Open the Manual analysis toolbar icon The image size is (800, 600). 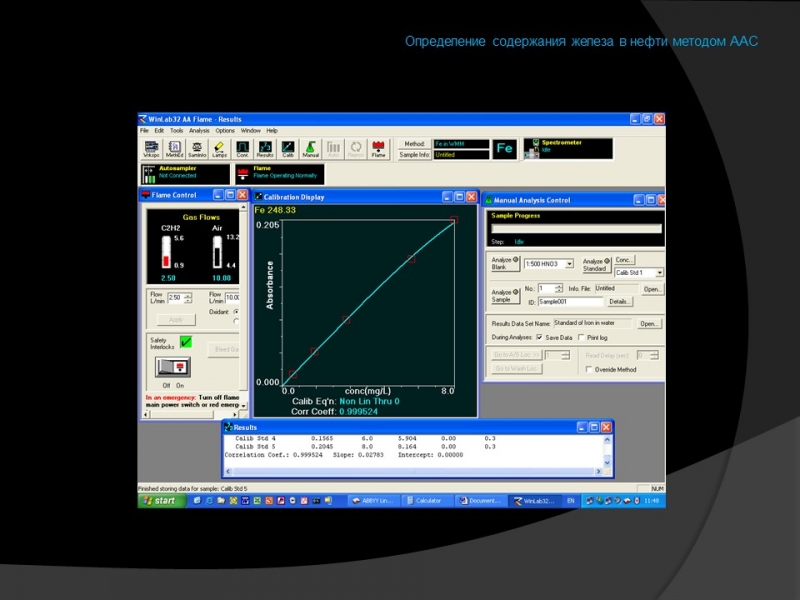pyautogui.click(x=310, y=149)
